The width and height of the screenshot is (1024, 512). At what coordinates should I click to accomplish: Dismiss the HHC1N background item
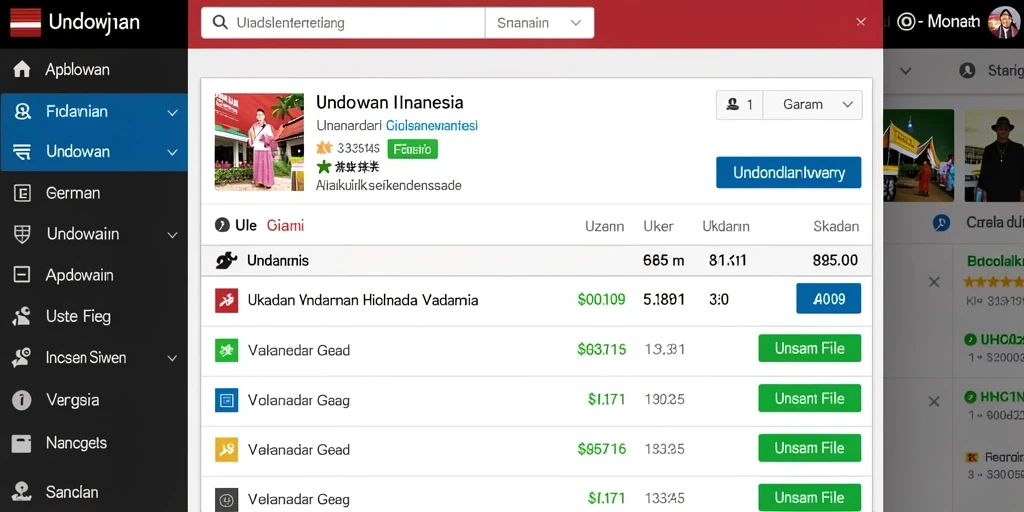pyautogui.click(x=934, y=402)
